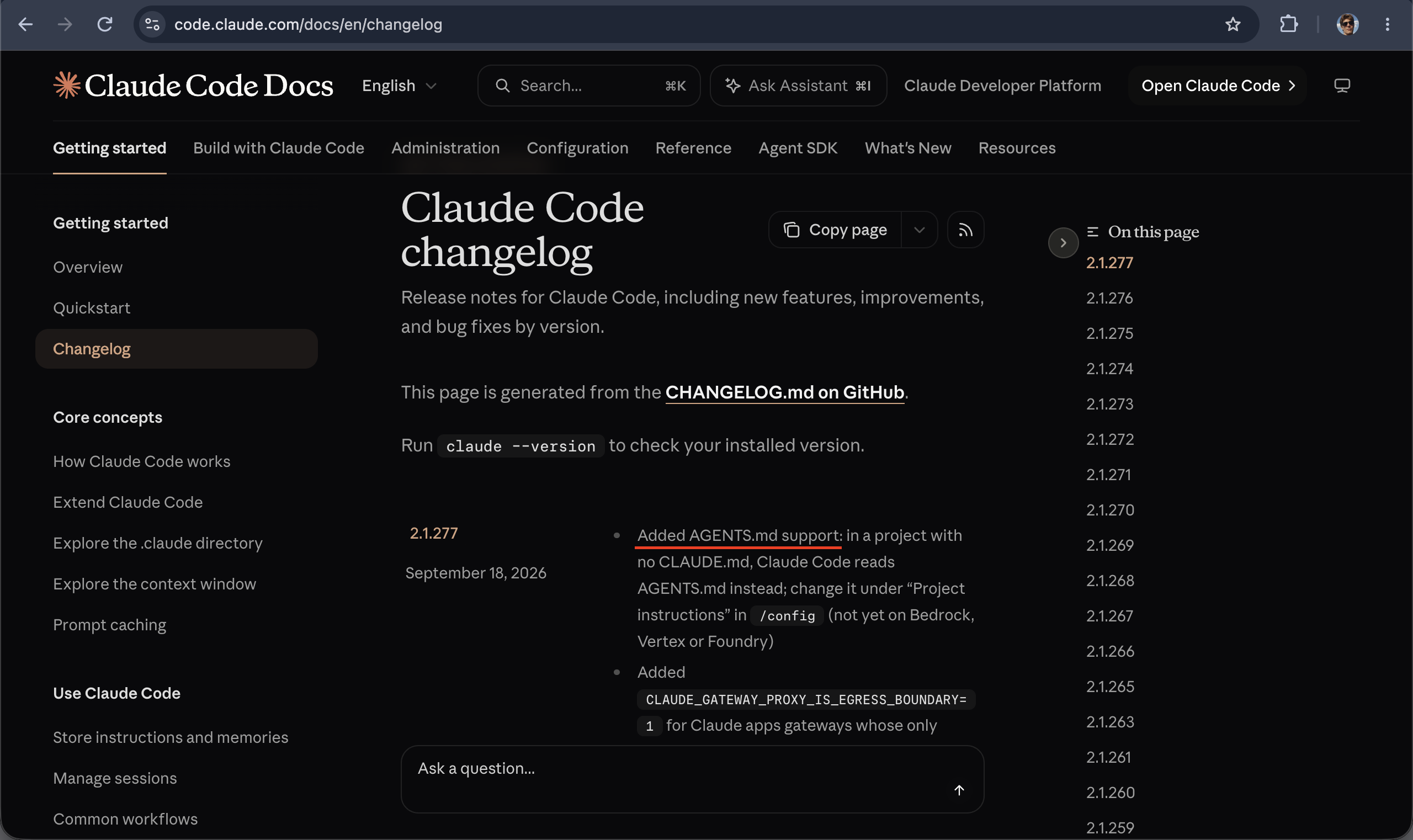
Task: View site information icon in address bar
Action: 152,24
